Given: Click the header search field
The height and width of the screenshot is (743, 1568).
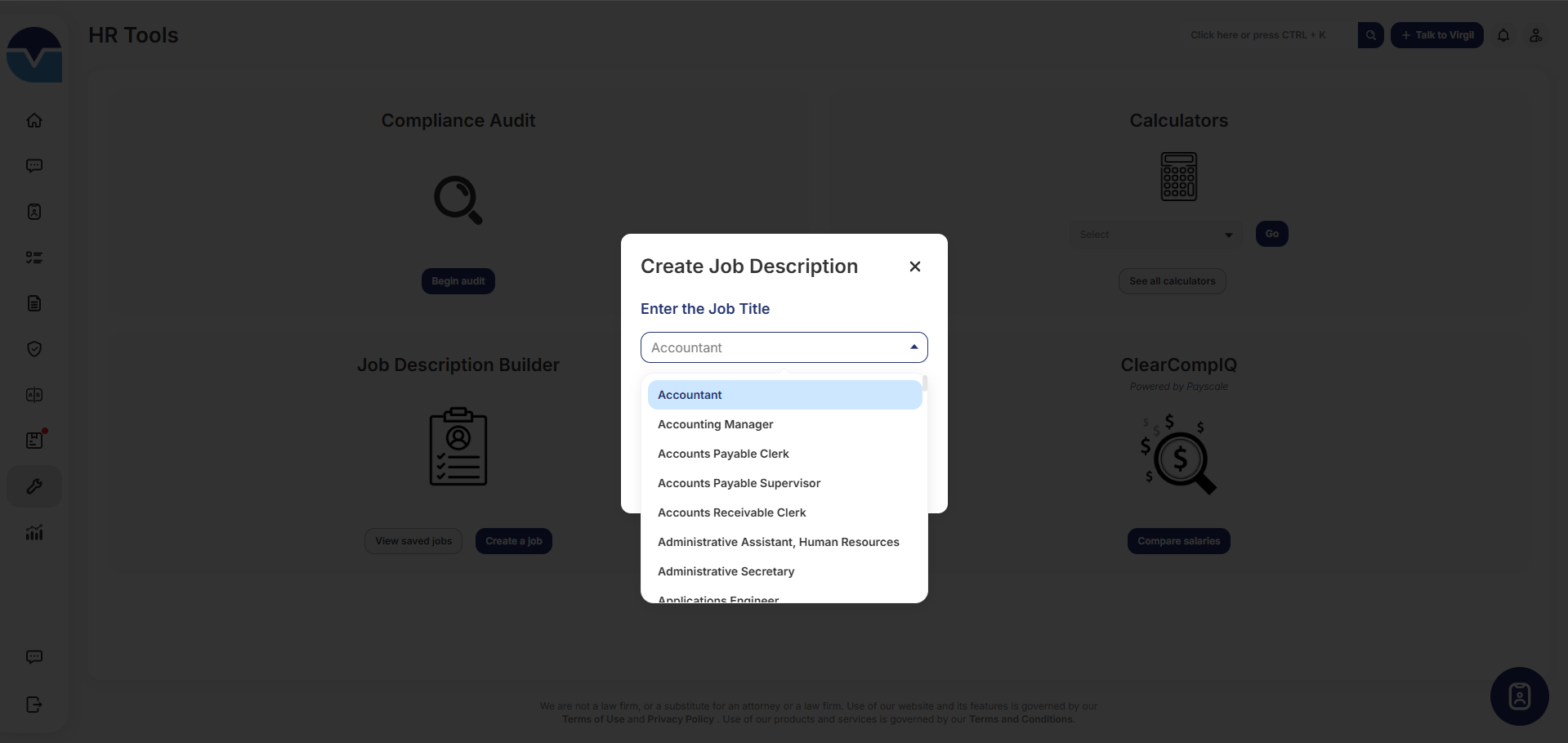Looking at the screenshot, I should (x=1268, y=35).
